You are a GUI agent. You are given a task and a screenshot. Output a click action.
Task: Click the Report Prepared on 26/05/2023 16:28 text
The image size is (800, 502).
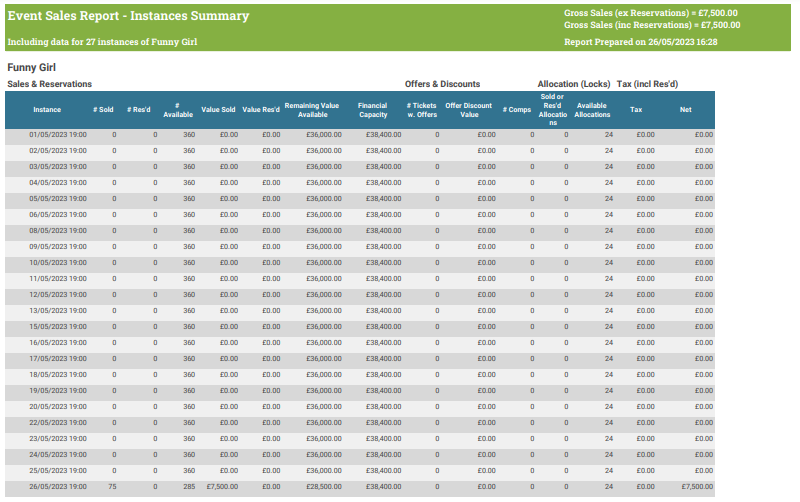click(640, 42)
